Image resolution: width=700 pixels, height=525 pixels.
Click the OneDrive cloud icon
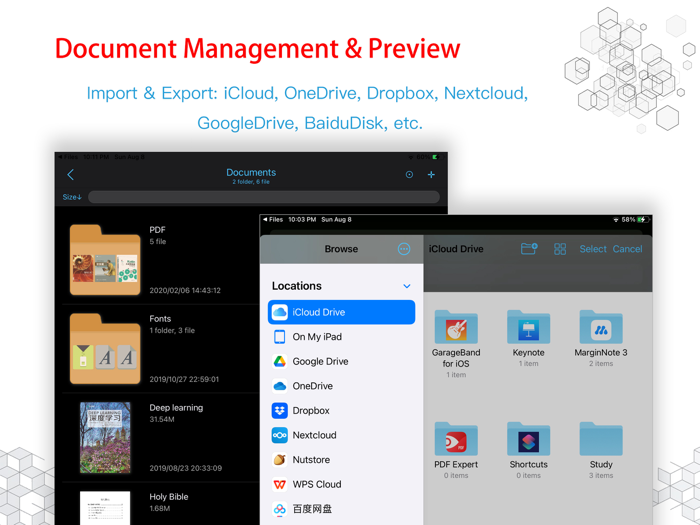pos(279,386)
